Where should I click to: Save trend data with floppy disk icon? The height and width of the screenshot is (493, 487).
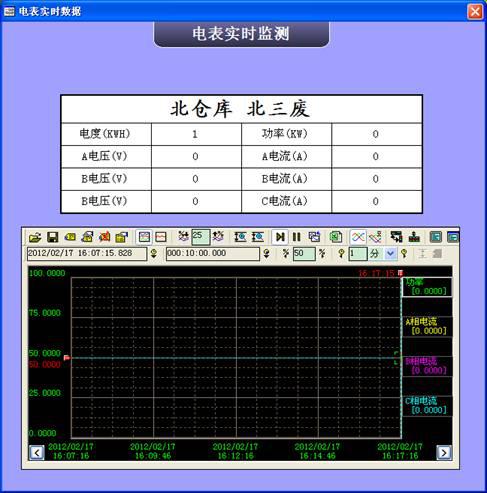[x=52, y=237]
